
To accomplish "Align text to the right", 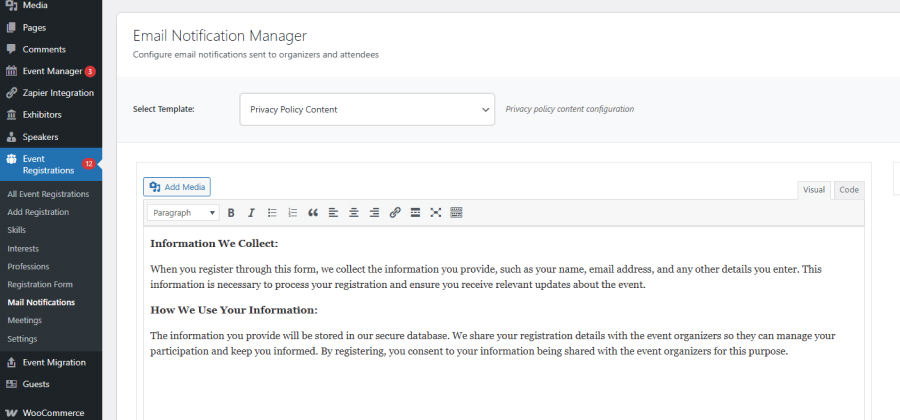I will coord(374,213).
